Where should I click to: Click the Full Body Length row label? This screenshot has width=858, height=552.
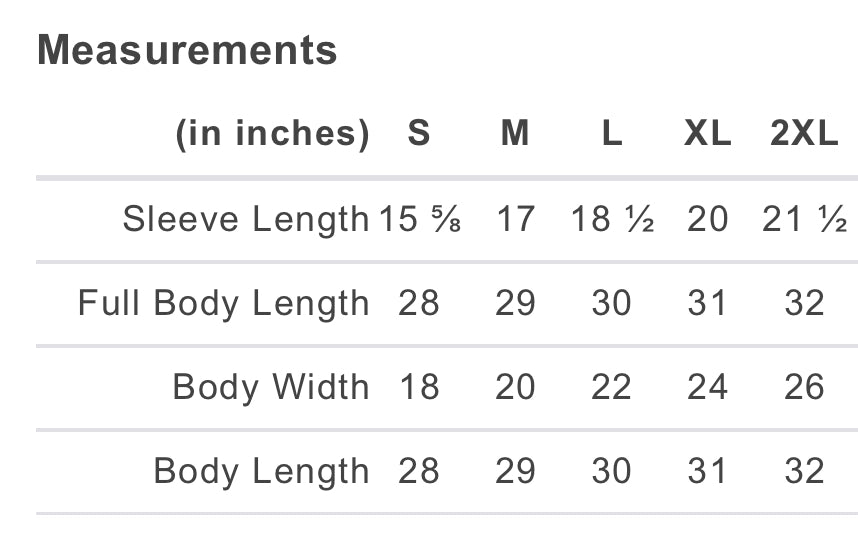pyautogui.click(x=223, y=303)
